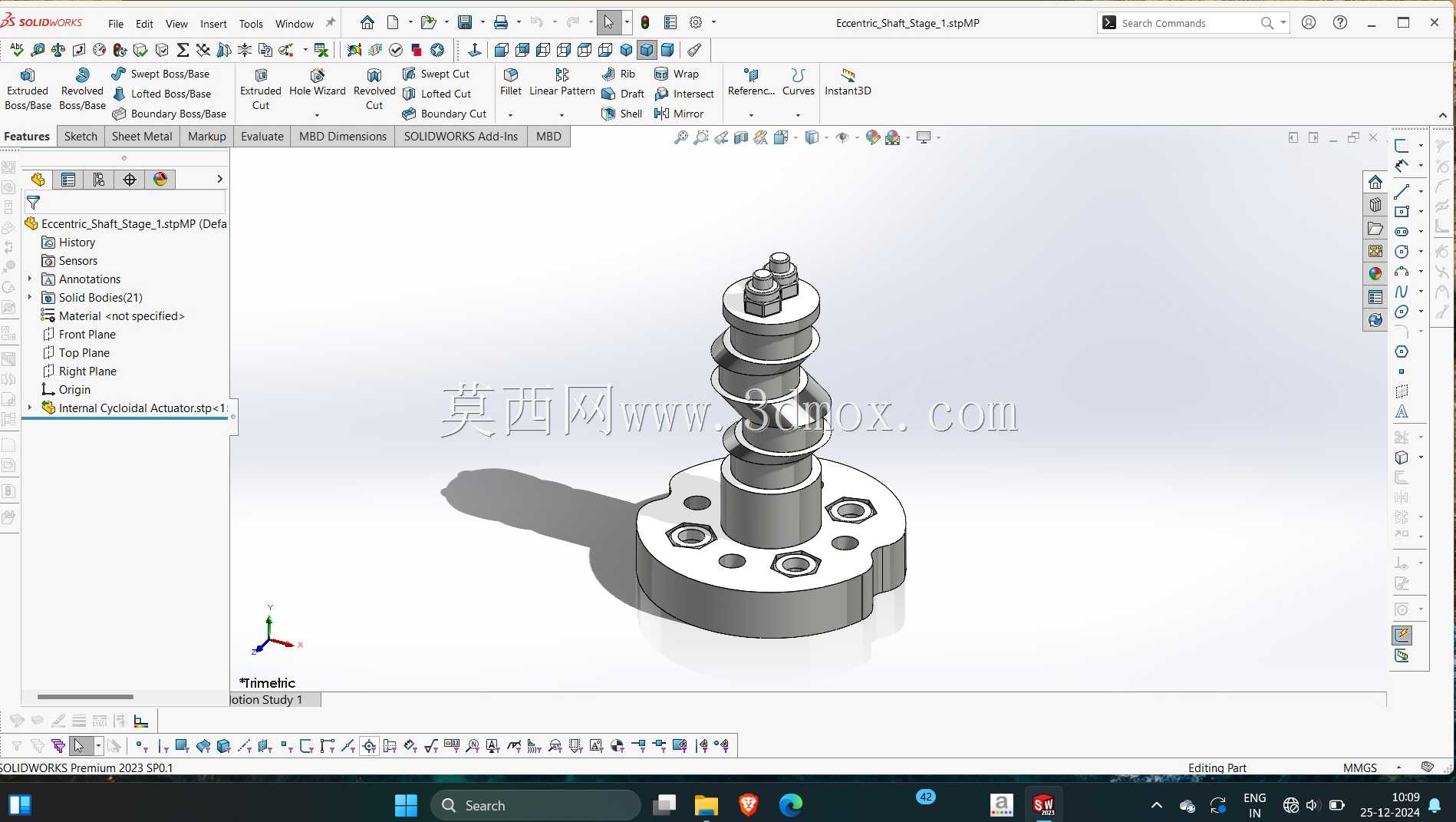Select the Wrap feature
The width and height of the screenshot is (1456, 822).
coord(676,74)
